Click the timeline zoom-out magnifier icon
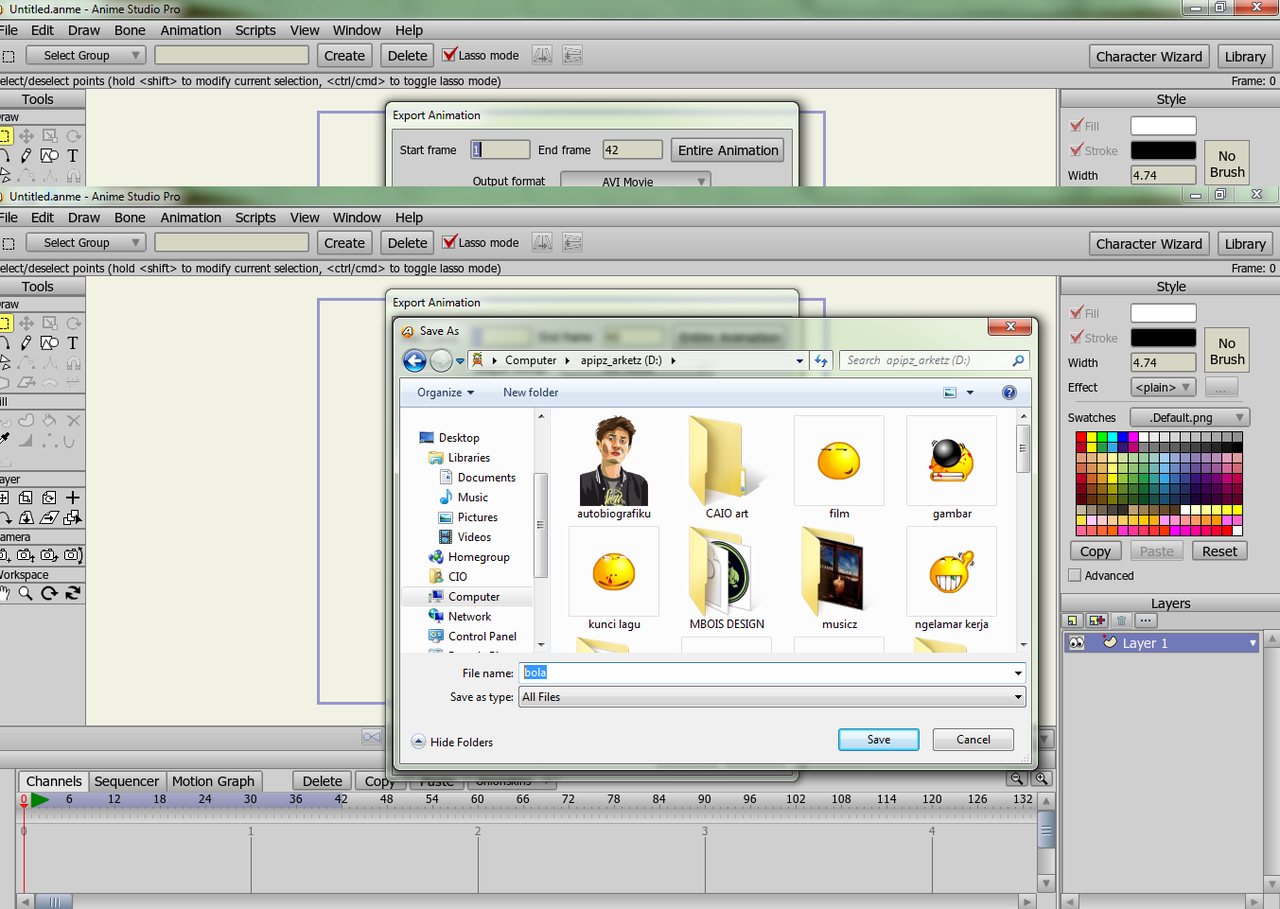Screen dimensions: 1280x909 point(1018,778)
